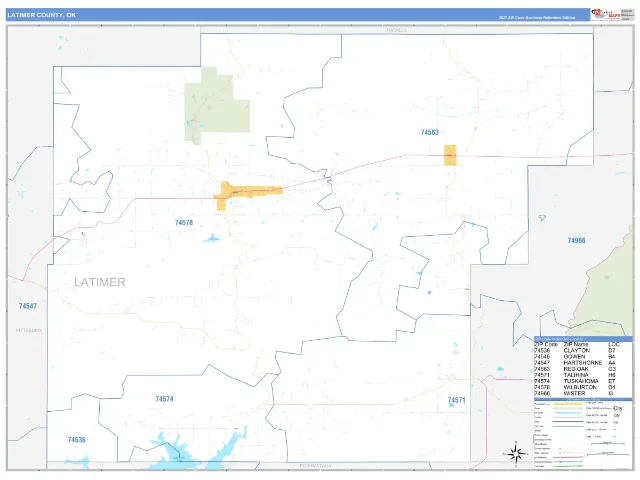Click the HASKELL neighboring county label
The width and height of the screenshot is (640, 480).
tap(397, 30)
